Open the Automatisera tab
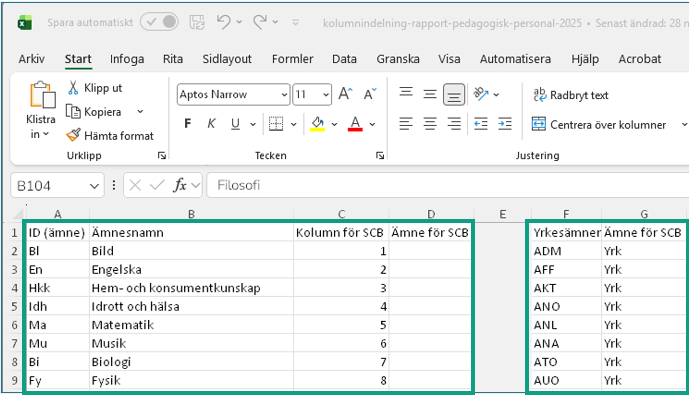 point(515,59)
